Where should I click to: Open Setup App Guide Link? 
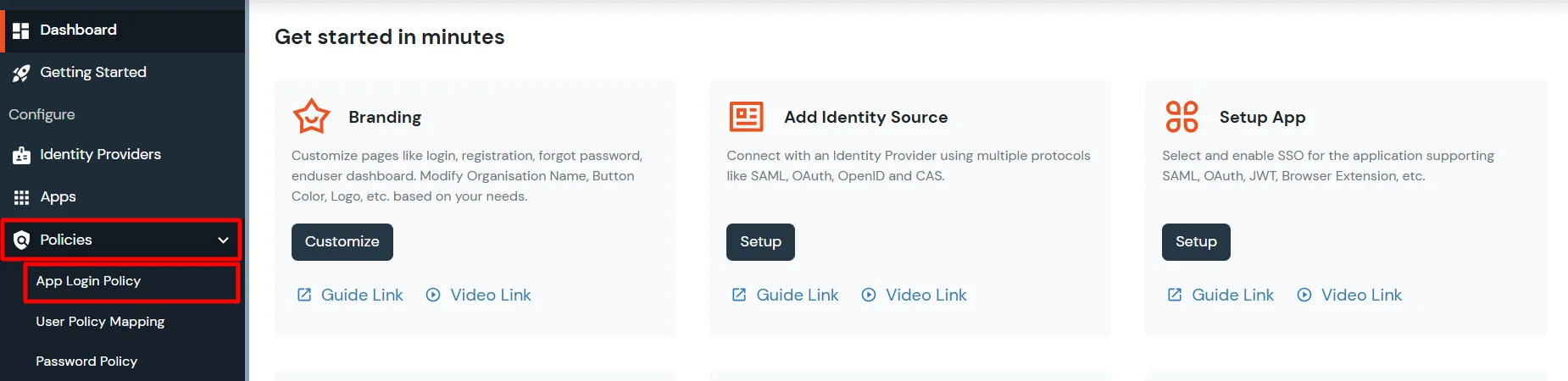pyautogui.click(x=1233, y=295)
